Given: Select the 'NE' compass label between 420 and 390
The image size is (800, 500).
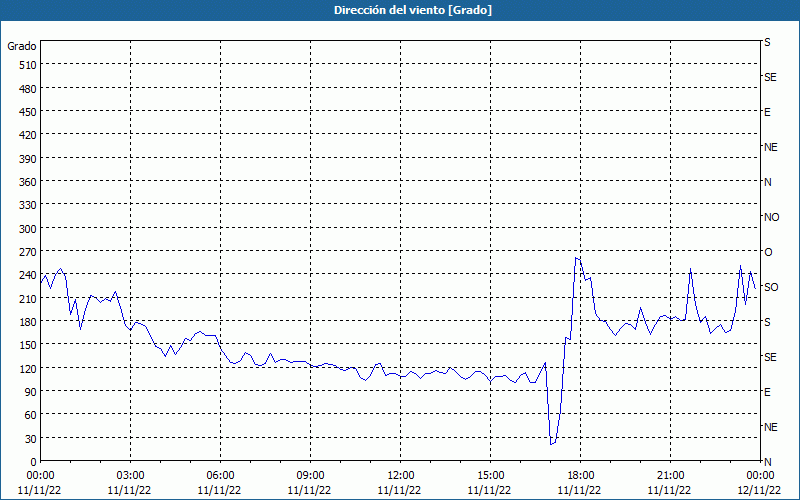Looking at the screenshot, I should coord(770,147).
